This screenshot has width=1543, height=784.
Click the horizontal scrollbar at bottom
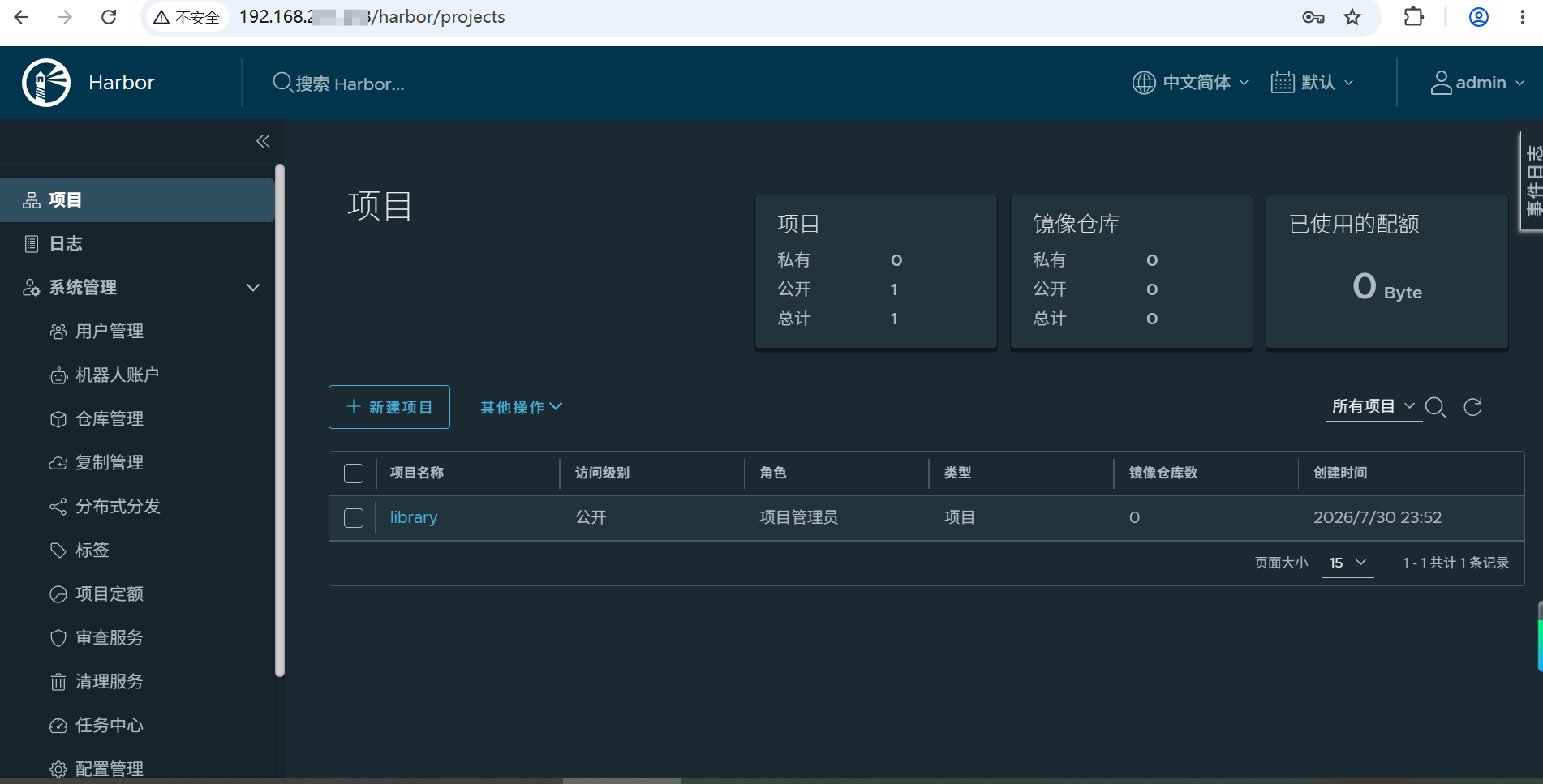622,781
